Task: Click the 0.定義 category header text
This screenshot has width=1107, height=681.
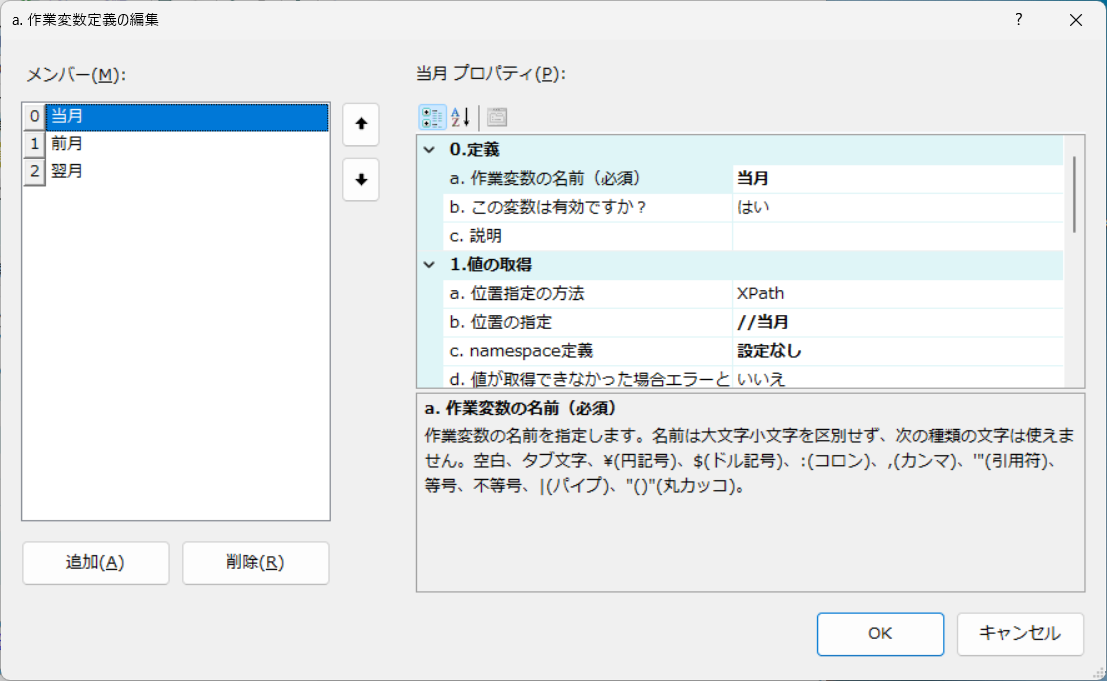Action: point(474,150)
